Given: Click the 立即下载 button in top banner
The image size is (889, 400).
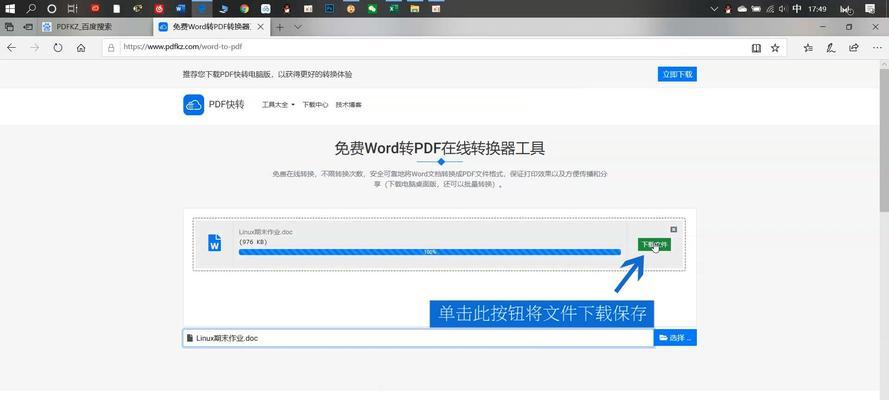Looking at the screenshot, I should [x=677, y=74].
